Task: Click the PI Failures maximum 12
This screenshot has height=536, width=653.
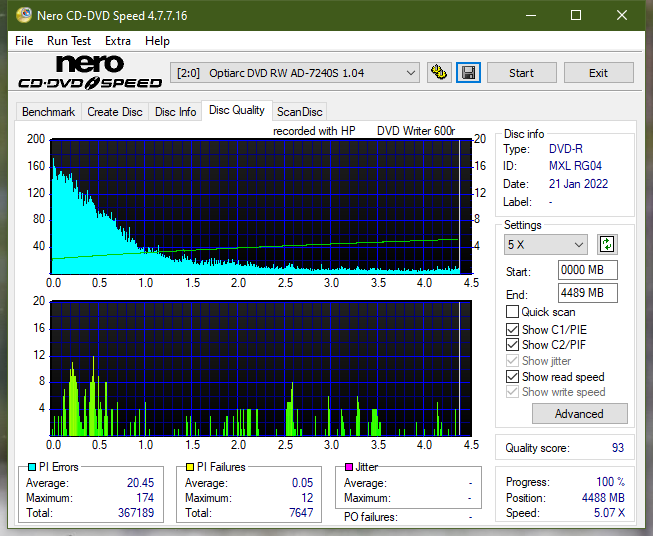Action: [307, 498]
